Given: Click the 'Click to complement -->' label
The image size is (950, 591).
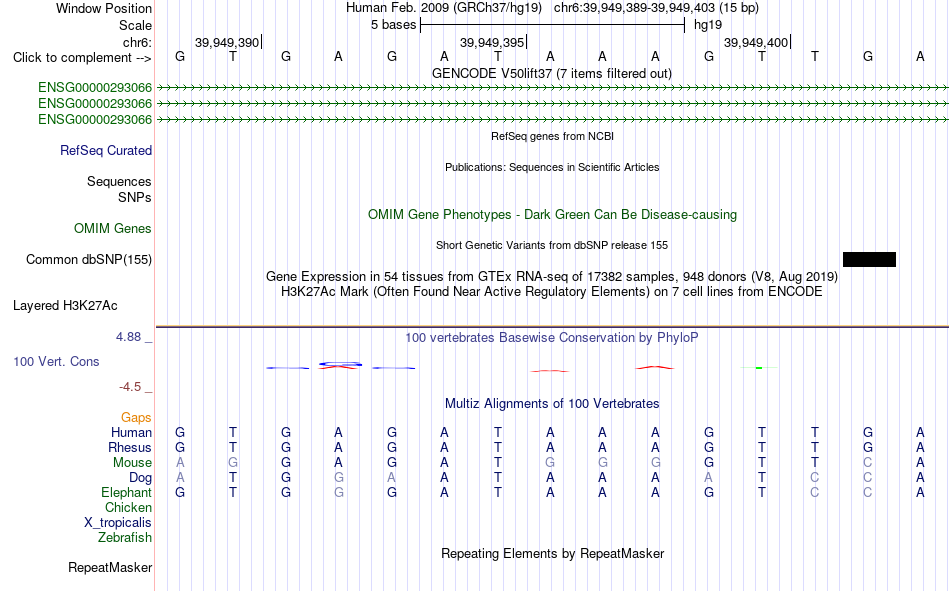Looking at the screenshot, I should (x=82, y=58).
